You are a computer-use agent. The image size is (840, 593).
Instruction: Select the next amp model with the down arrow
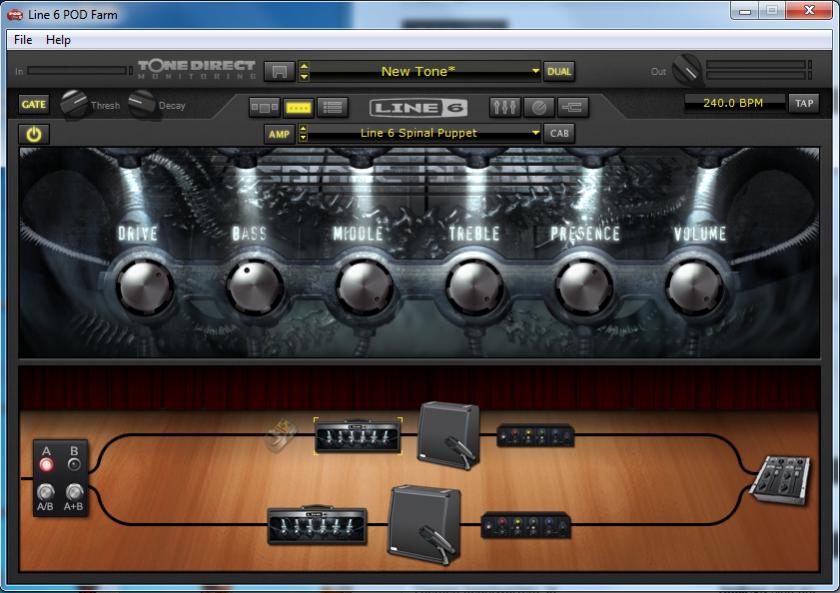click(303, 138)
